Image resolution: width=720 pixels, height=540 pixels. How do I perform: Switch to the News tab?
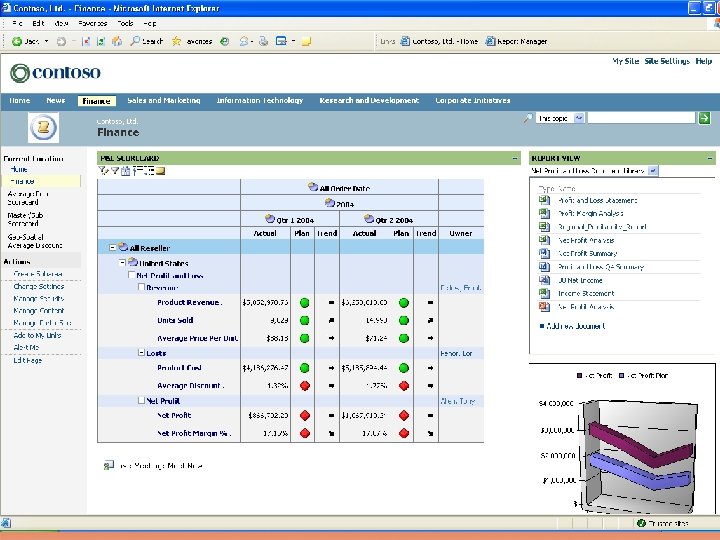tap(56, 101)
